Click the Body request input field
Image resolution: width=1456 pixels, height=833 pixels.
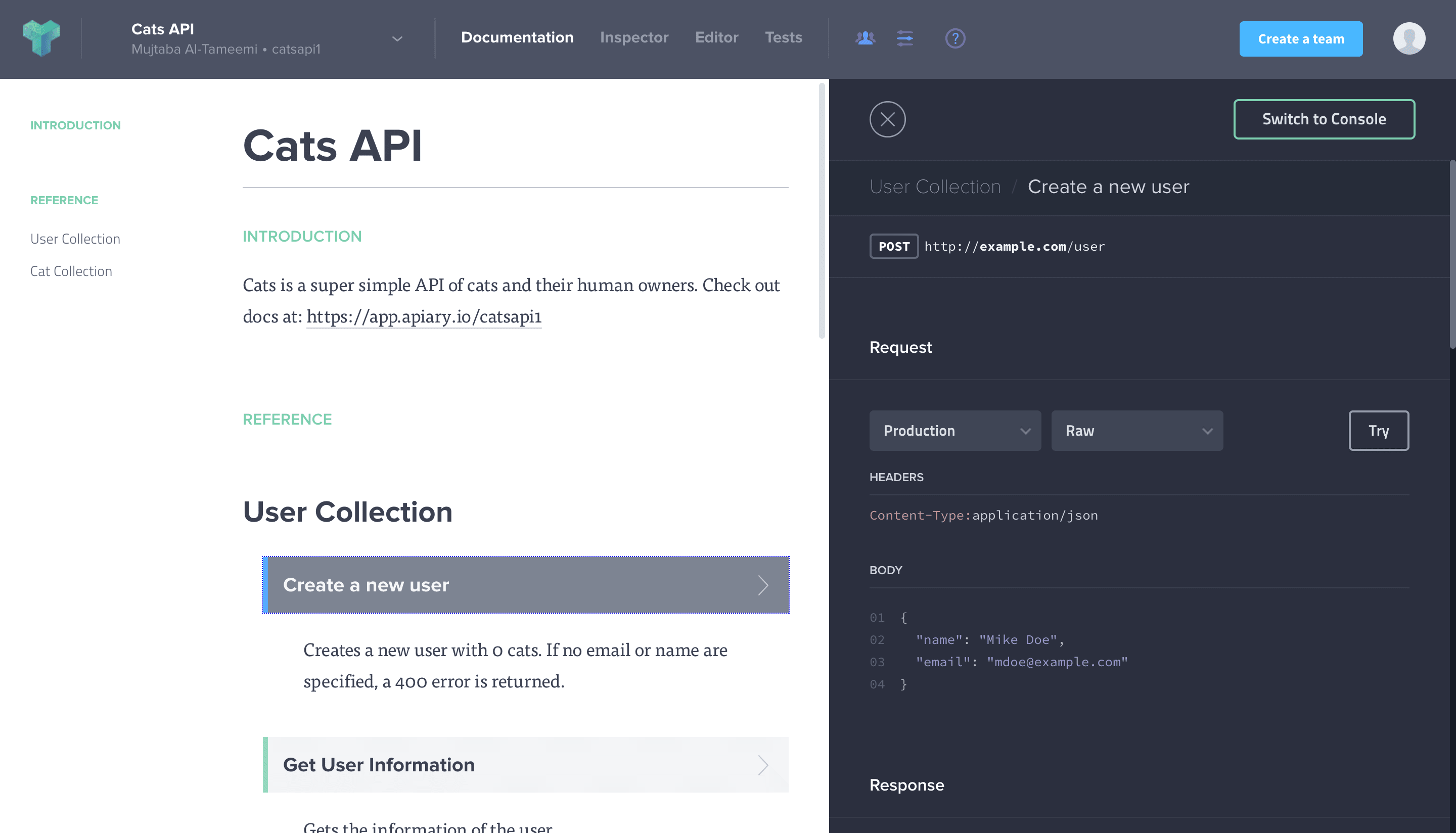coord(1140,650)
